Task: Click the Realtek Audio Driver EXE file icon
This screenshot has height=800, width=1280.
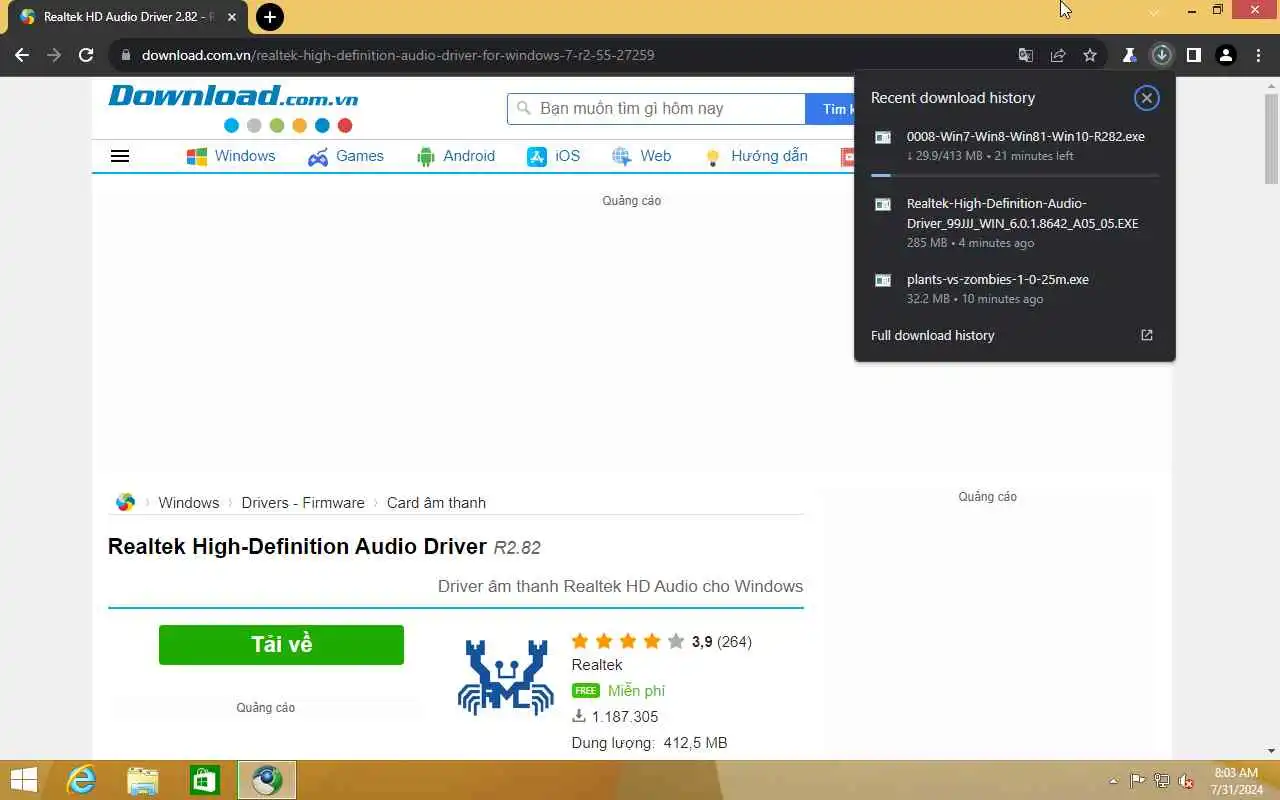Action: [883, 204]
